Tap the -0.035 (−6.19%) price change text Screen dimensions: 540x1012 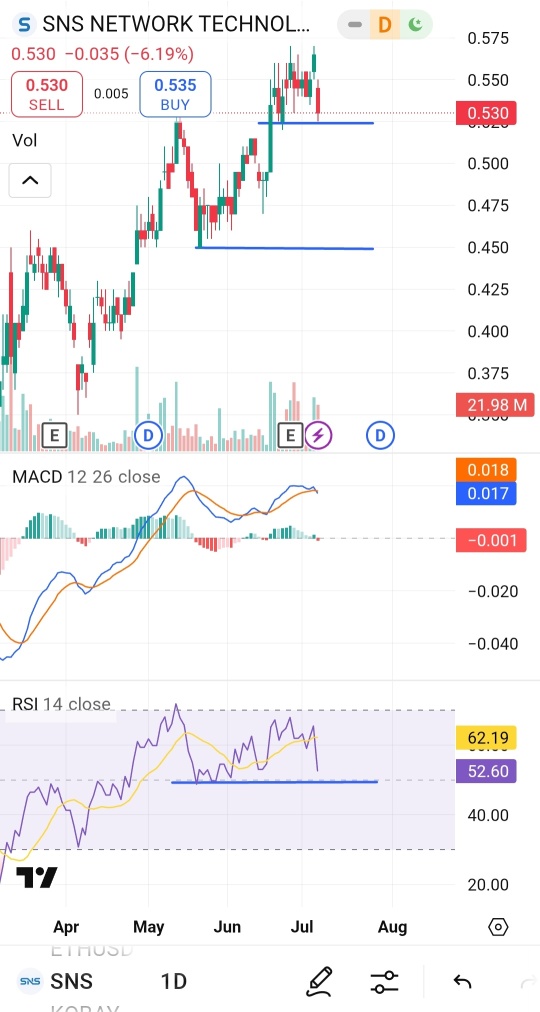pos(129,54)
